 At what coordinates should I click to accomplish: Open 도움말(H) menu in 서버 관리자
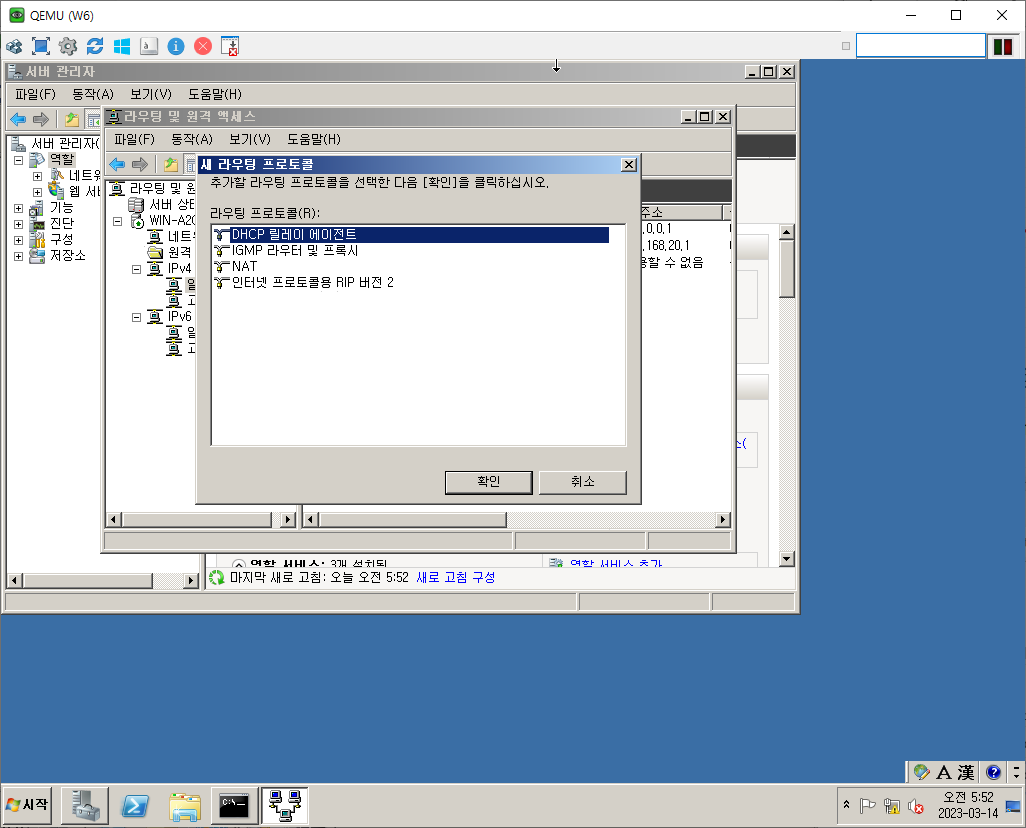[215, 94]
